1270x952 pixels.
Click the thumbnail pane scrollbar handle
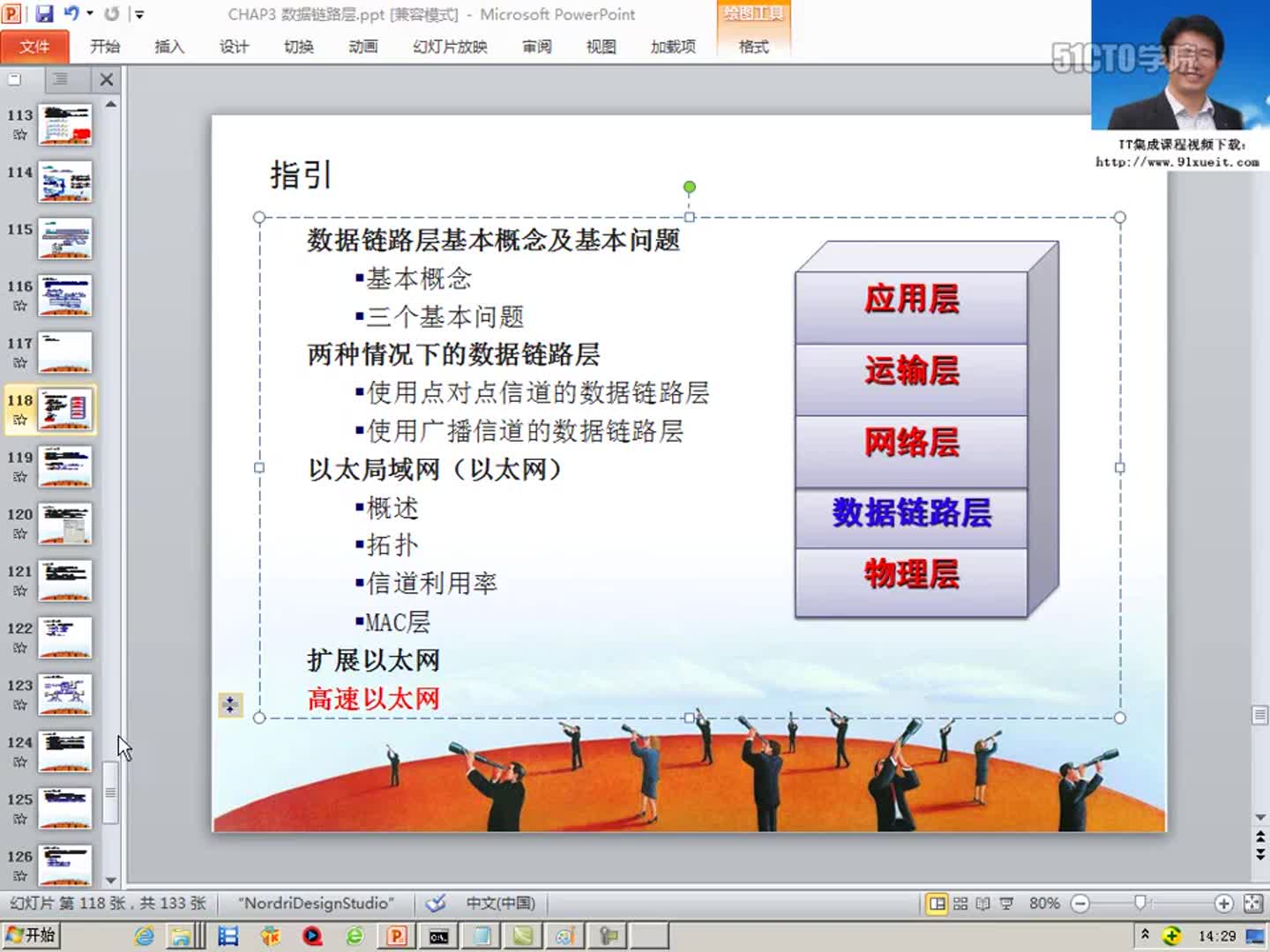[110, 792]
